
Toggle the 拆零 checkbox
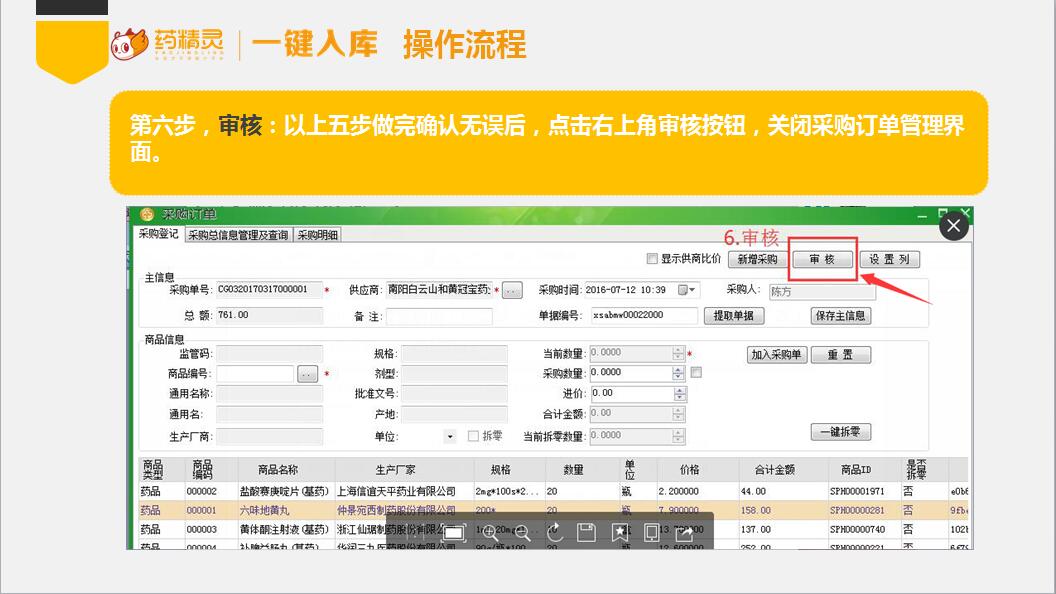[x=474, y=436]
